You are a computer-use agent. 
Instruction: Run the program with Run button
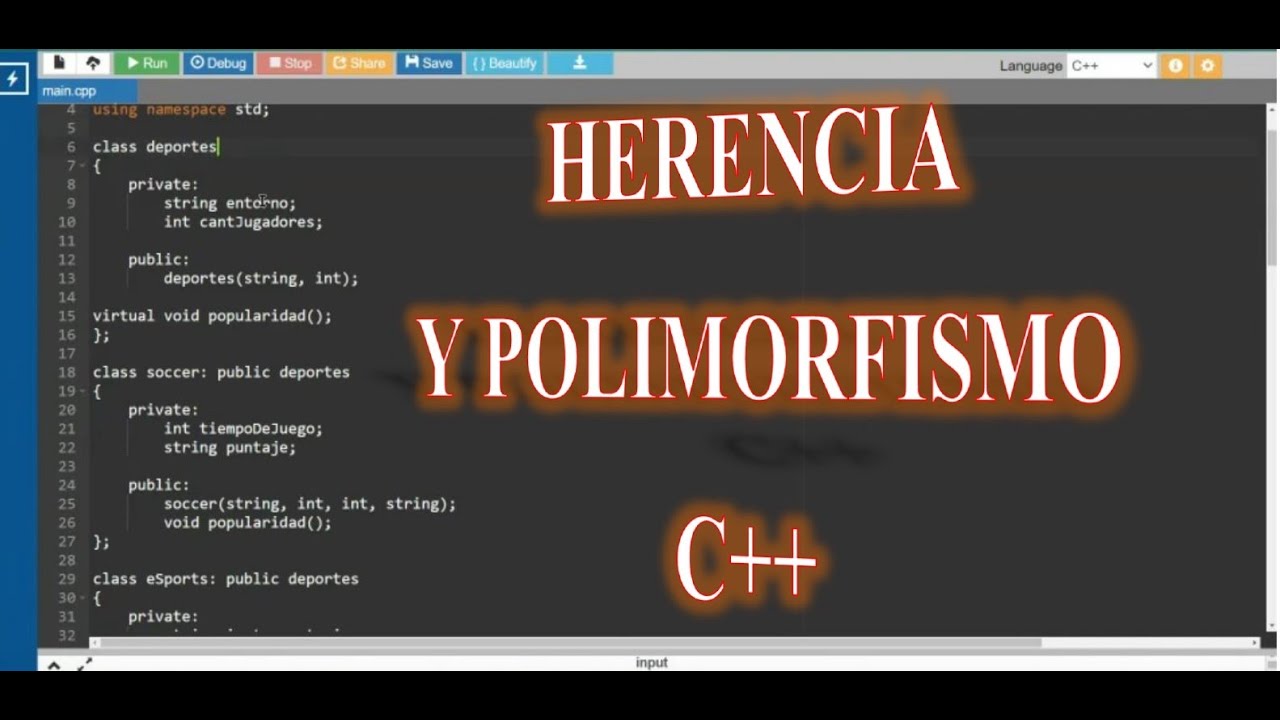[x=146, y=63]
